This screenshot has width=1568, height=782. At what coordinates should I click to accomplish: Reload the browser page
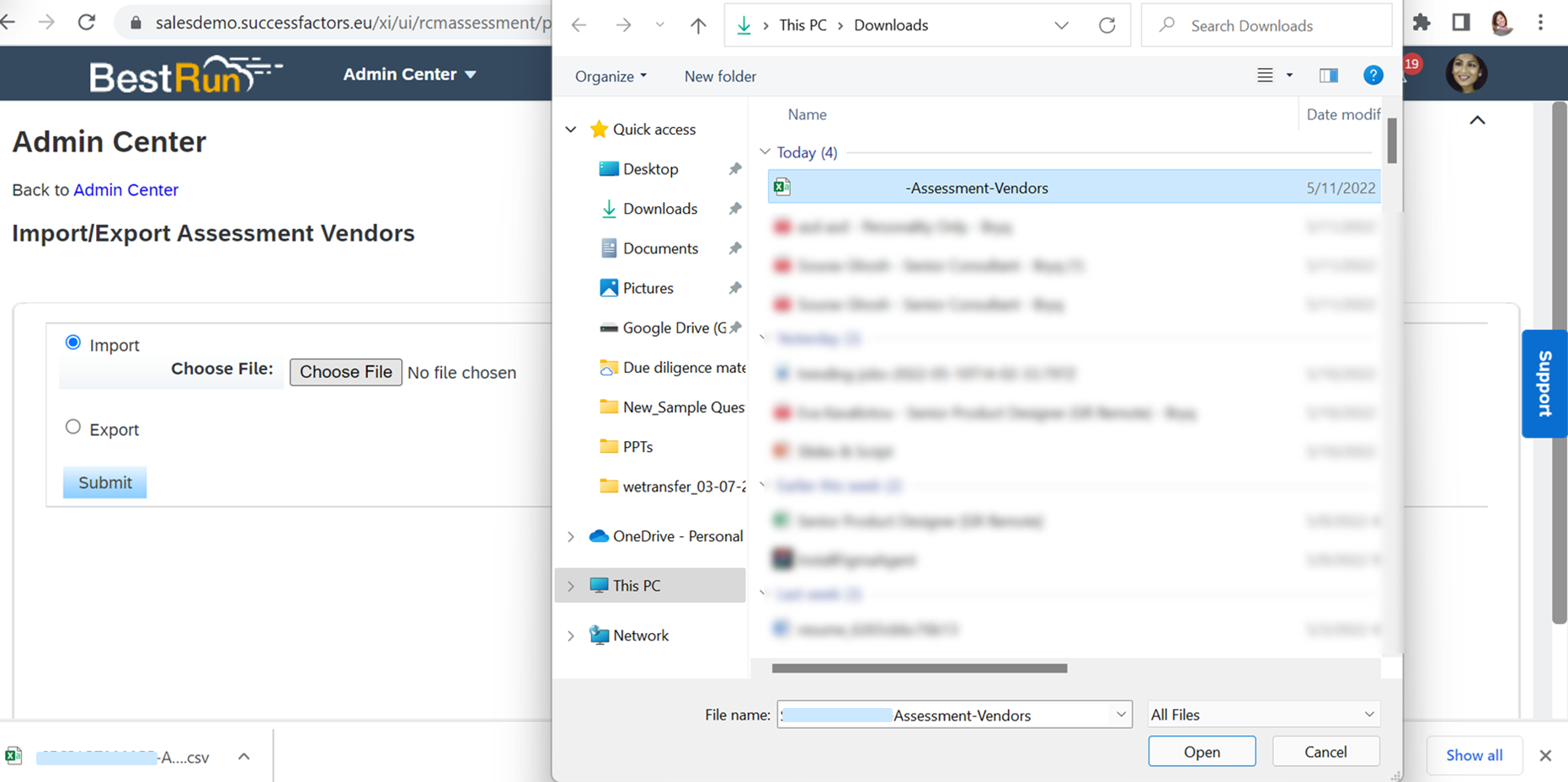click(x=86, y=22)
